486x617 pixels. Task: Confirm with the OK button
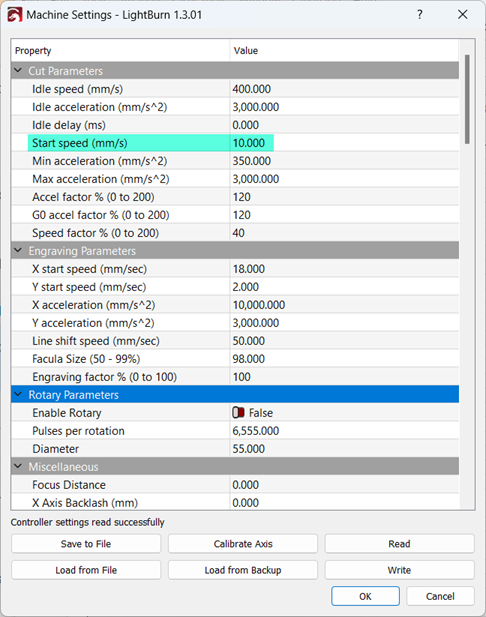[x=365, y=596]
